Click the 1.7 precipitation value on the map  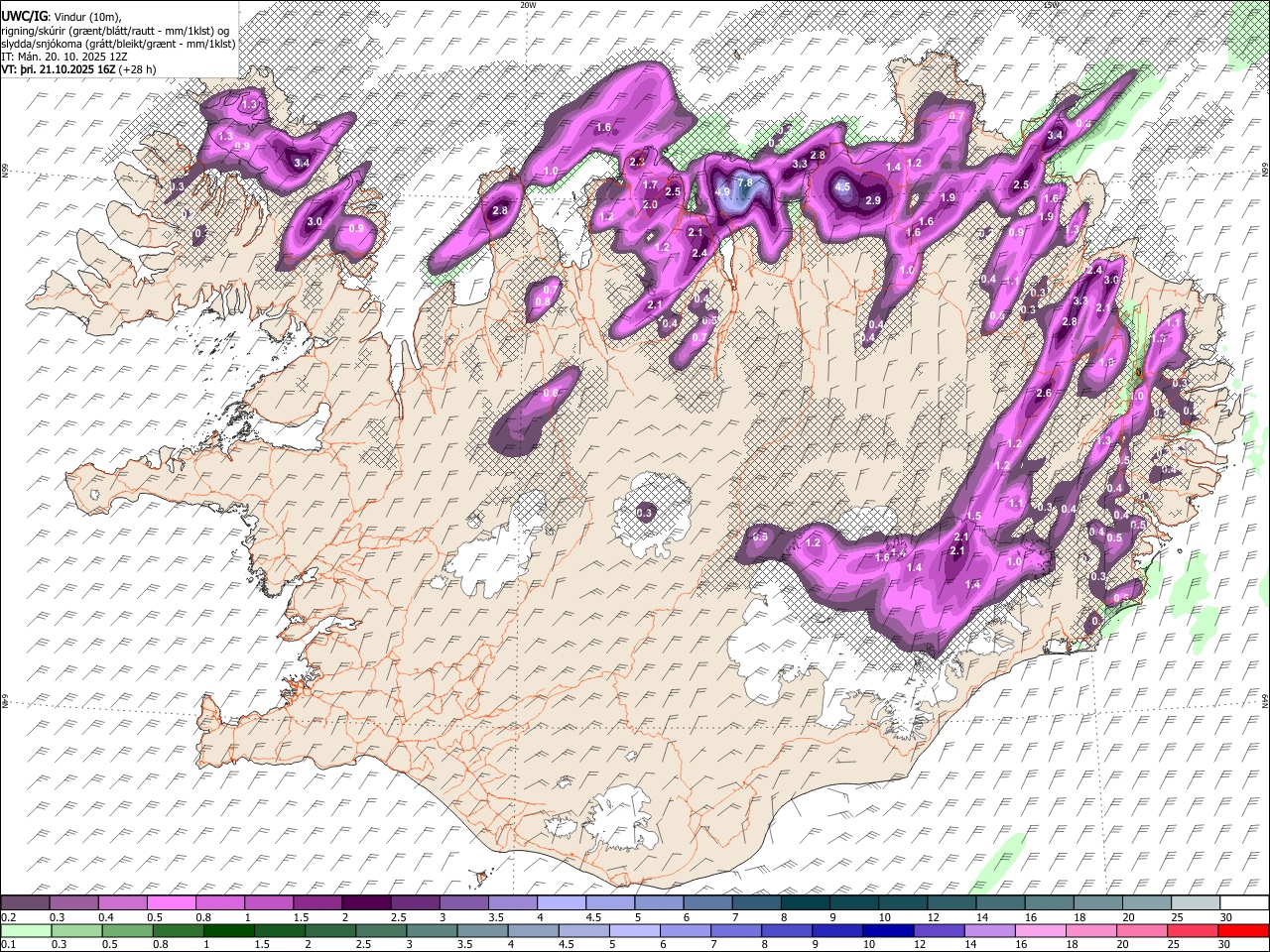[650, 185]
